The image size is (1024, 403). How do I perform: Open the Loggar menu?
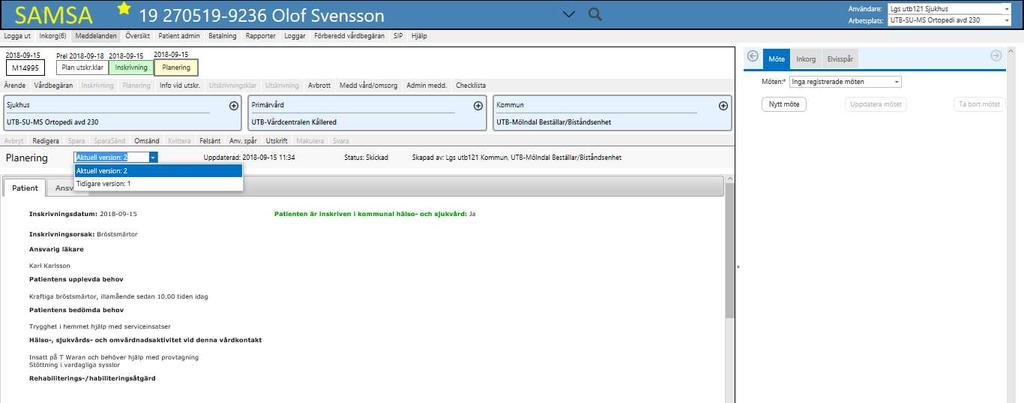click(x=295, y=36)
